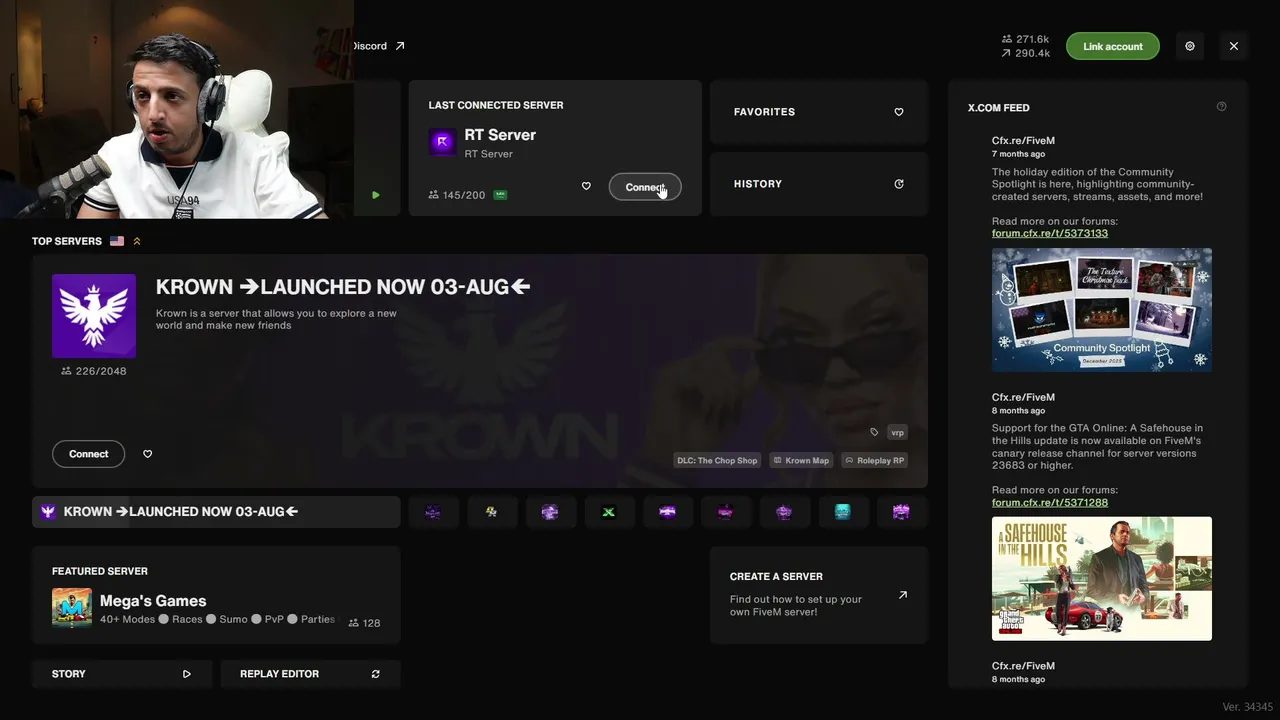The image size is (1280, 720).
Task: Click the 'Krown Map' tag
Action: 801,461
